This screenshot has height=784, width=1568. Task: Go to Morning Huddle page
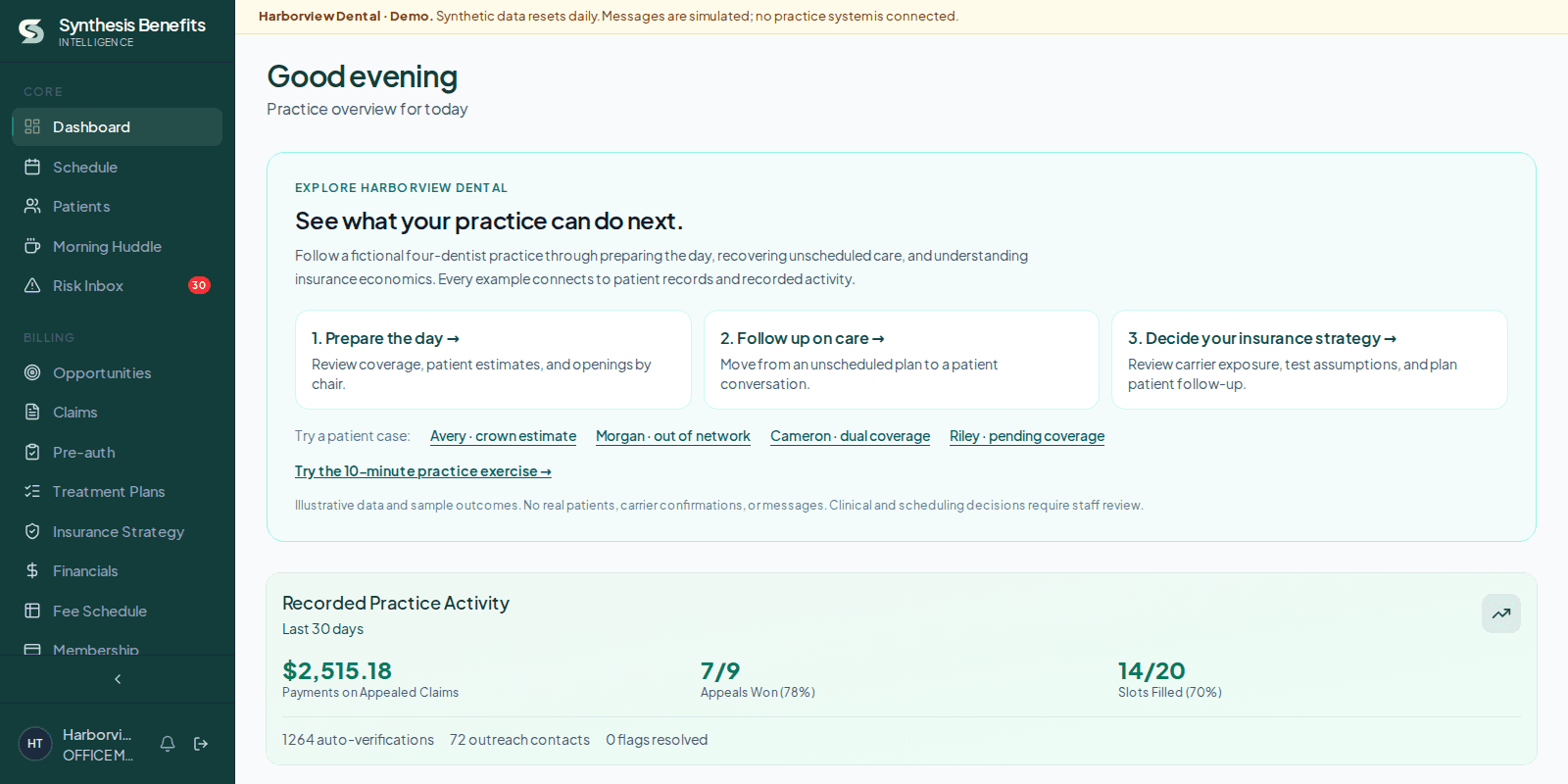(118, 246)
